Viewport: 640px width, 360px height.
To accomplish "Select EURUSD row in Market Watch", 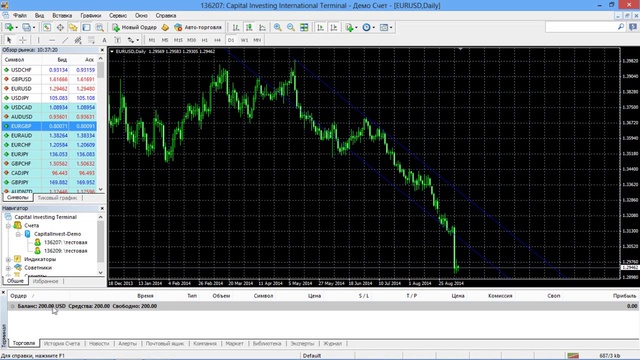I will coord(49,89).
